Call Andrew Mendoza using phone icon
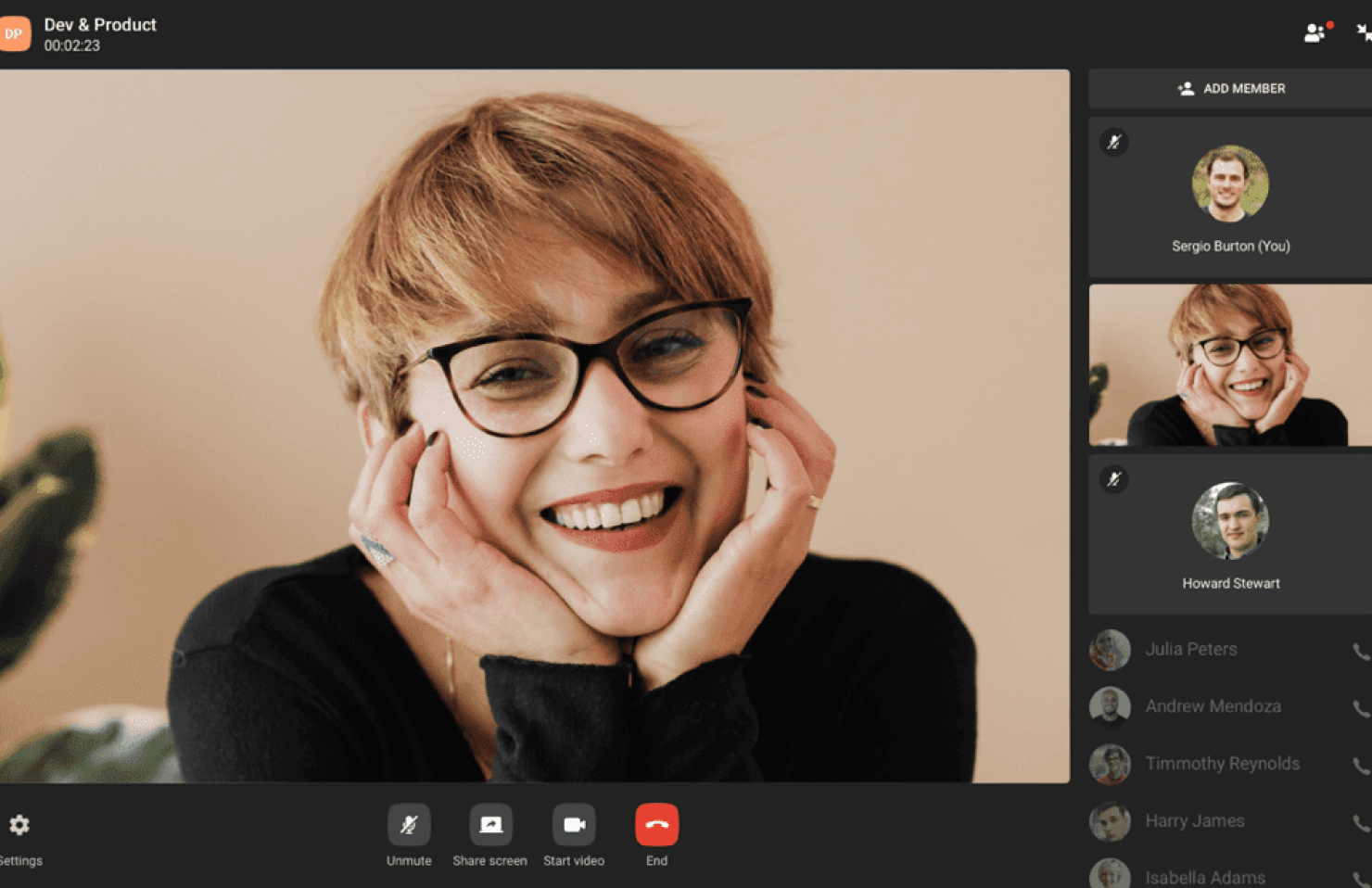The height and width of the screenshot is (888, 1372). point(1360,708)
